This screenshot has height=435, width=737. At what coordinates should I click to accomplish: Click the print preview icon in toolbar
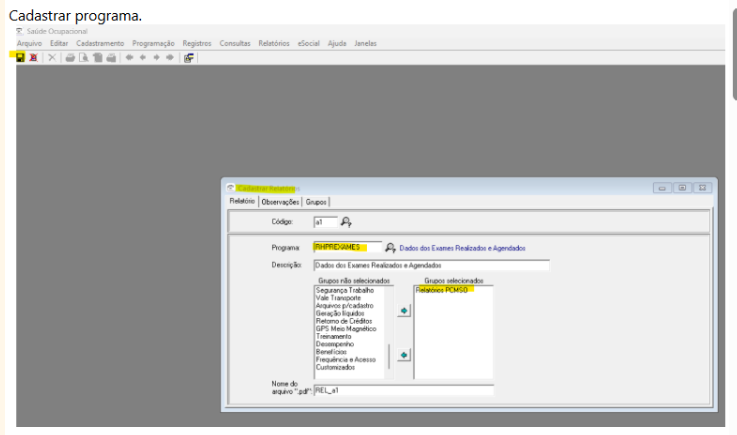point(84,58)
